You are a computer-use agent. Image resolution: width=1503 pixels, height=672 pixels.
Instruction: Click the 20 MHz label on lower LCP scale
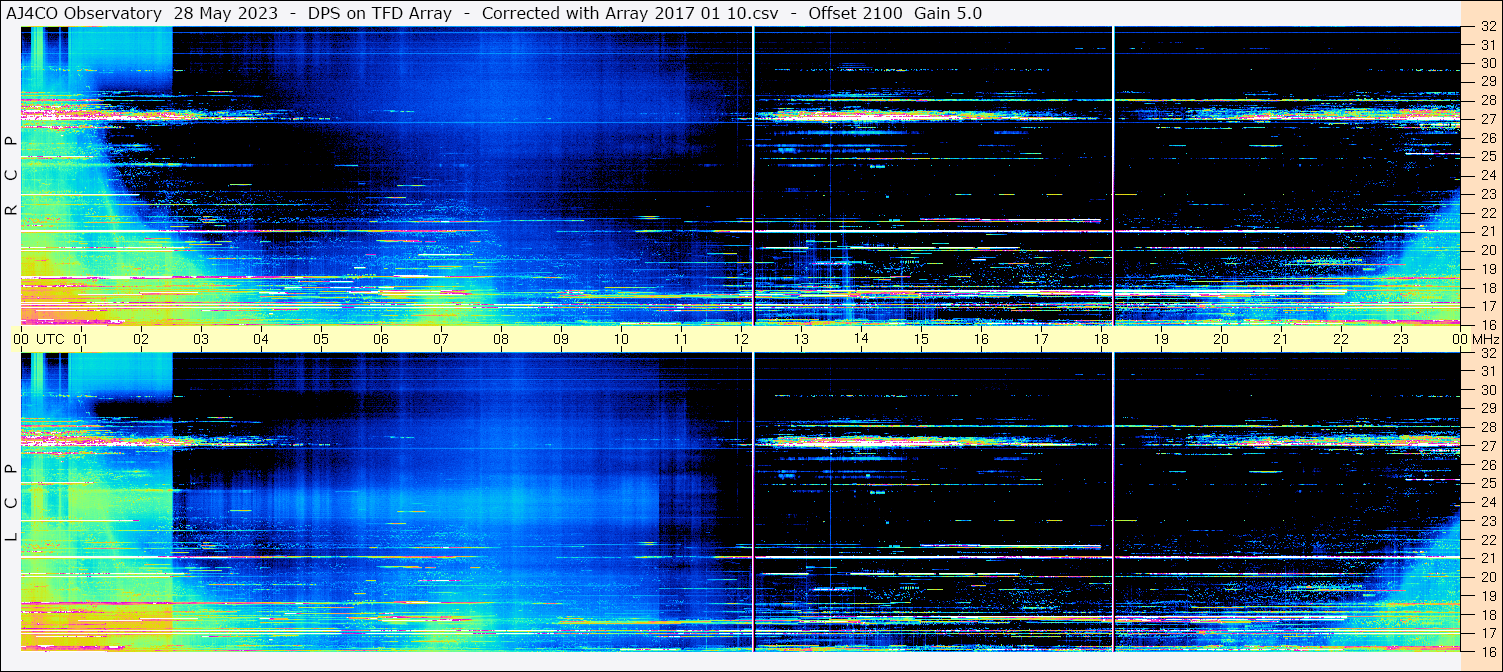[1487, 577]
